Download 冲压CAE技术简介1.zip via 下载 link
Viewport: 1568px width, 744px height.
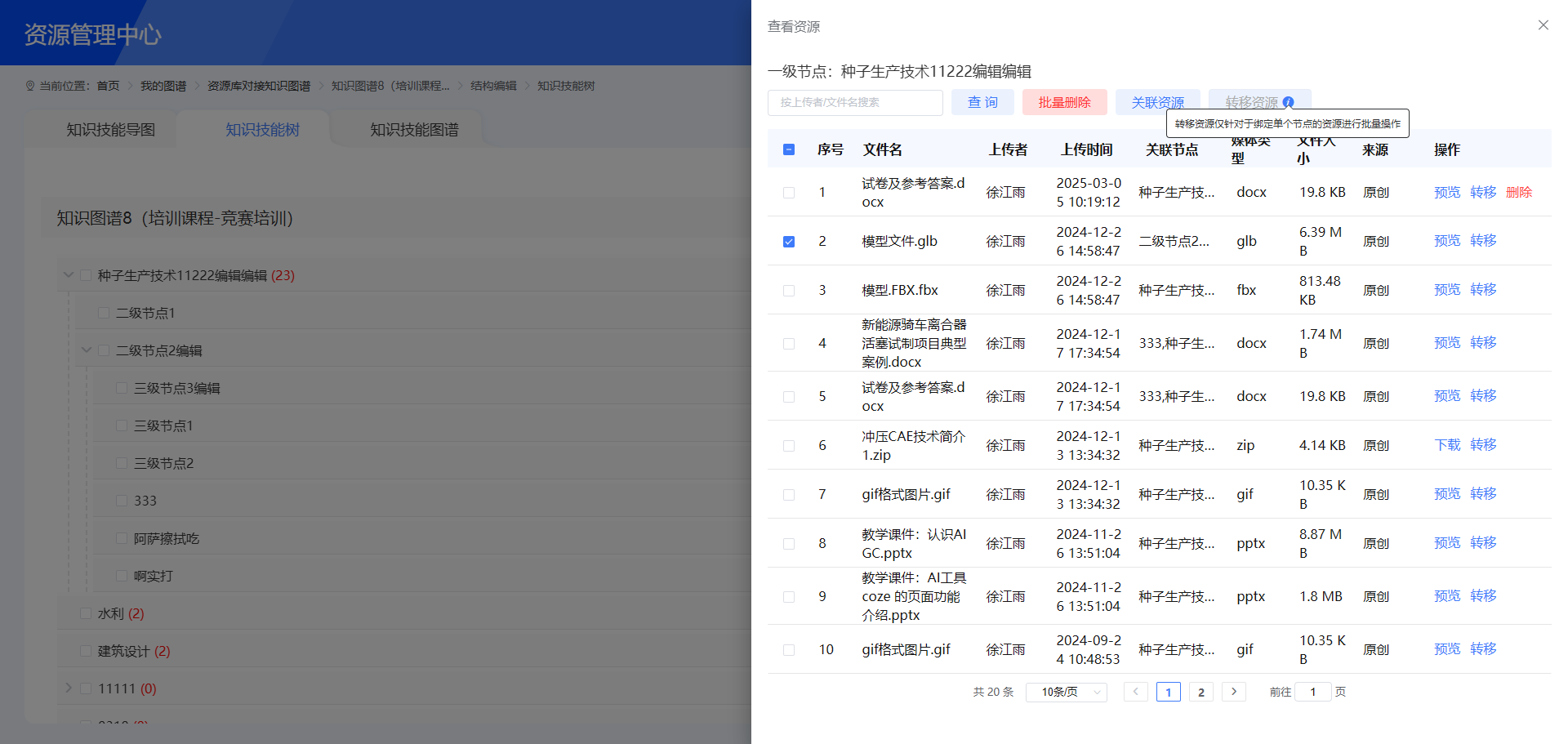pyautogui.click(x=1446, y=444)
